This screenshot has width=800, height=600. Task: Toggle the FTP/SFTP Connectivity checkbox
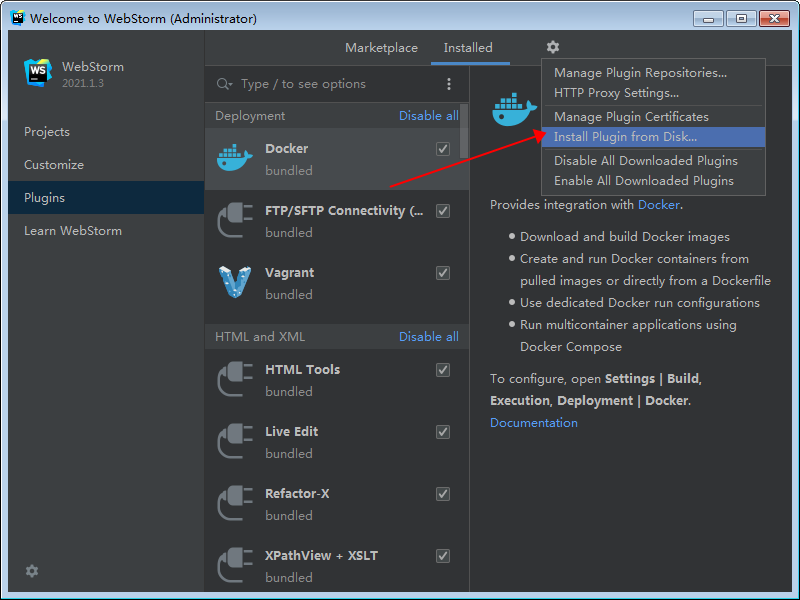[443, 211]
